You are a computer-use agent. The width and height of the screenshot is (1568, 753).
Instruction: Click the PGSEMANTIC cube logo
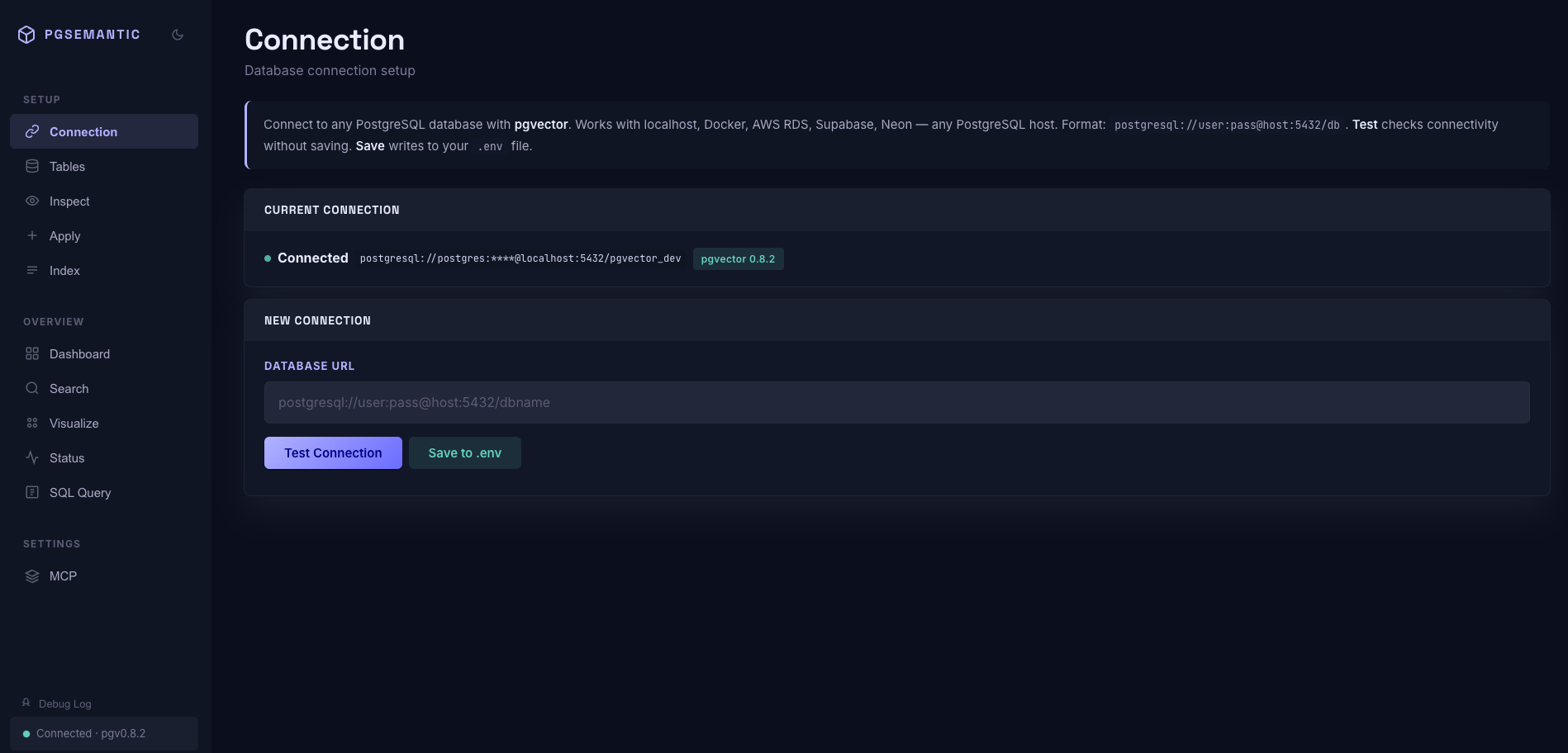point(26,34)
